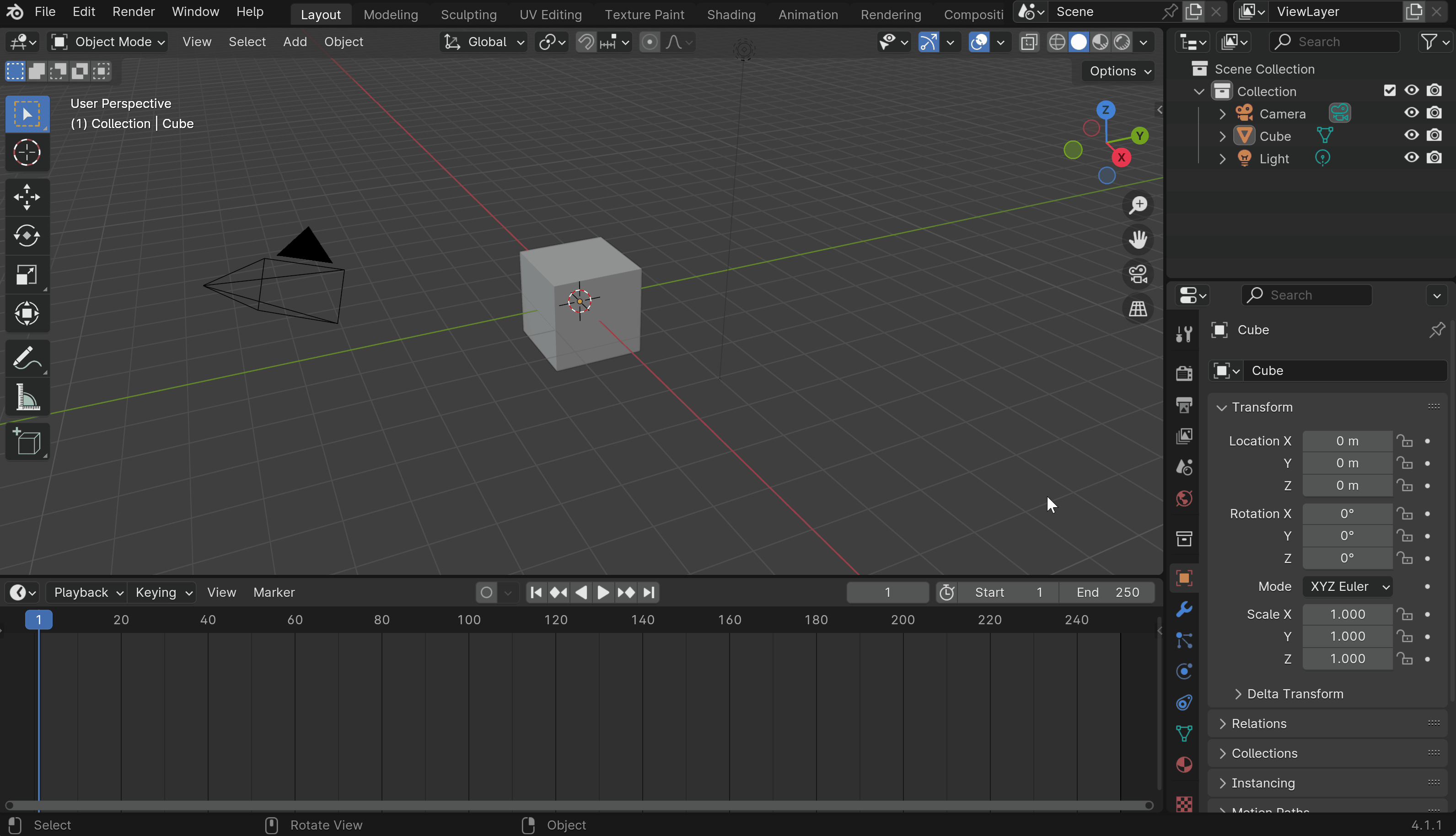Activate the Rotate tool
1456x836 pixels.
click(x=27, y=236)
